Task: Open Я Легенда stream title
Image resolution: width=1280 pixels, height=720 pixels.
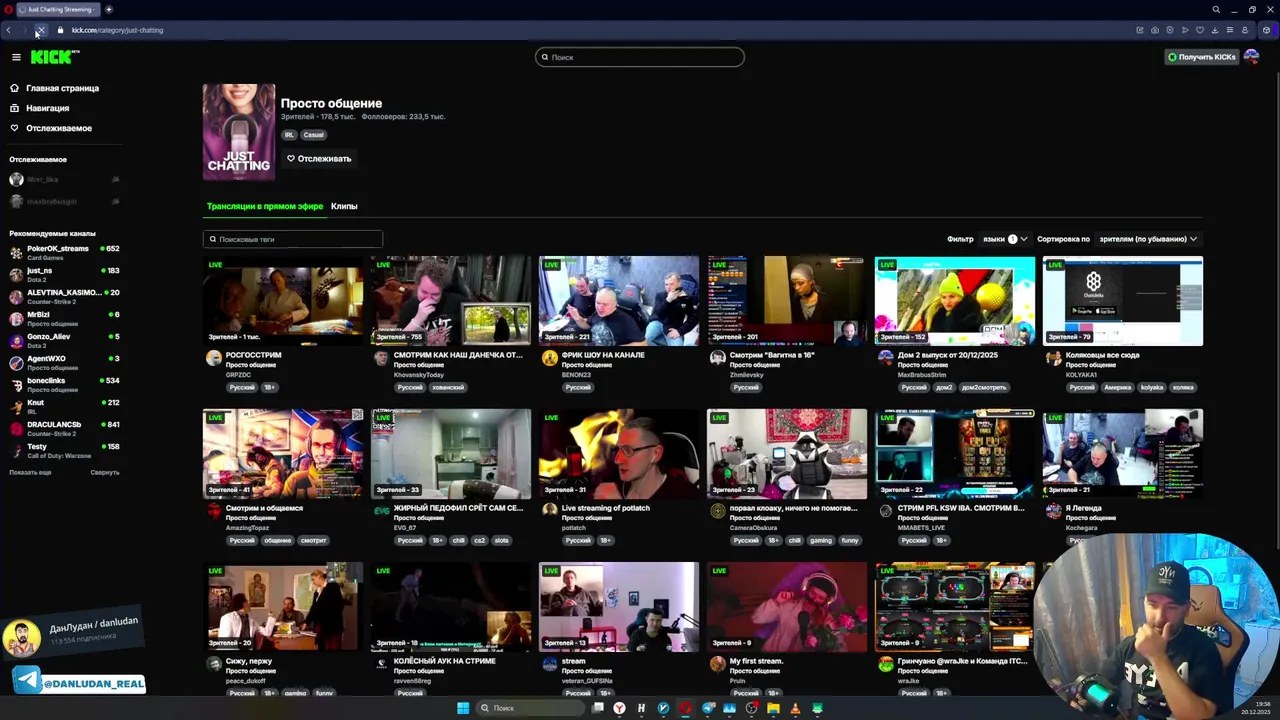Action: click(1083, 508)
